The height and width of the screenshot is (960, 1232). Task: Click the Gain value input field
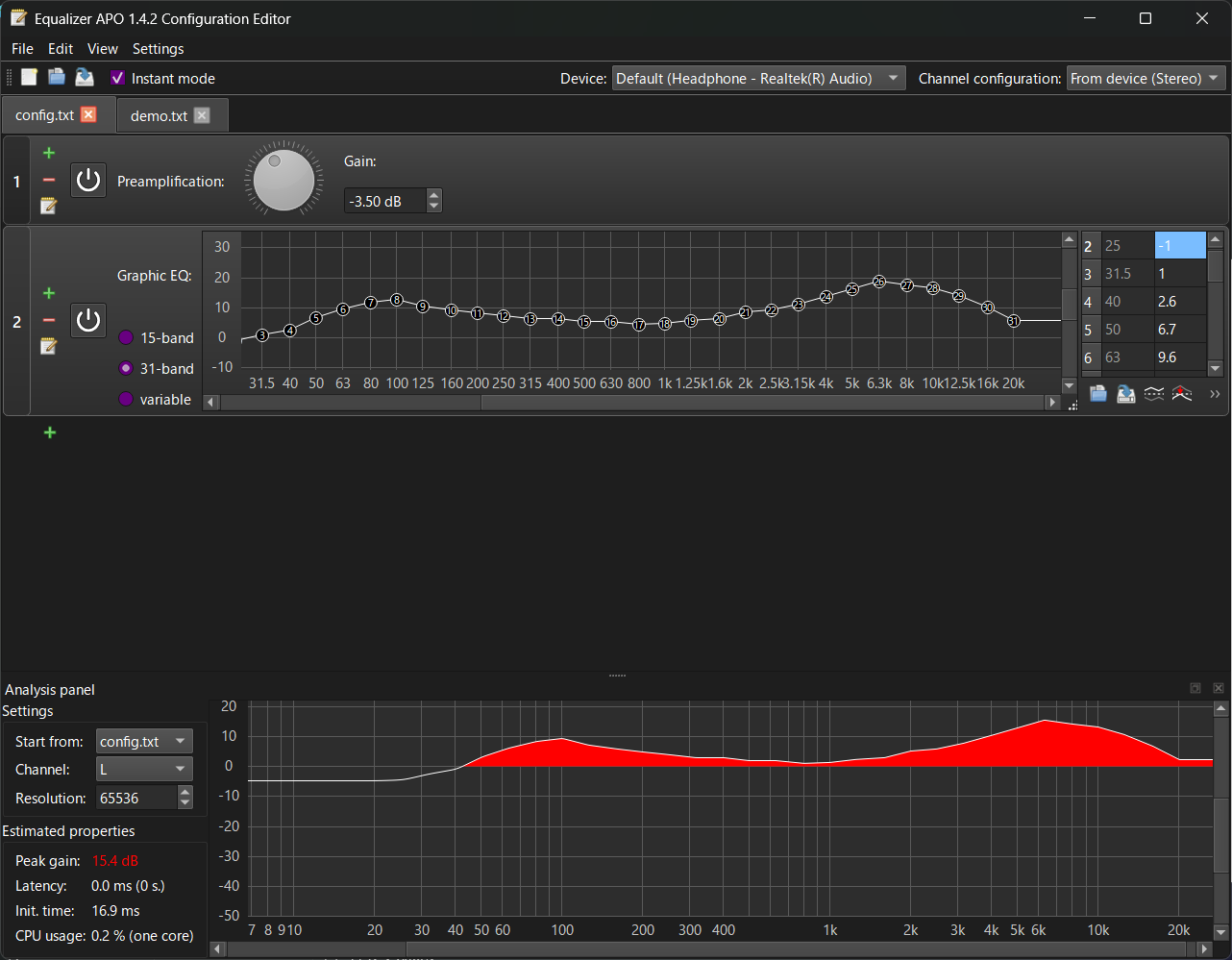385,201
